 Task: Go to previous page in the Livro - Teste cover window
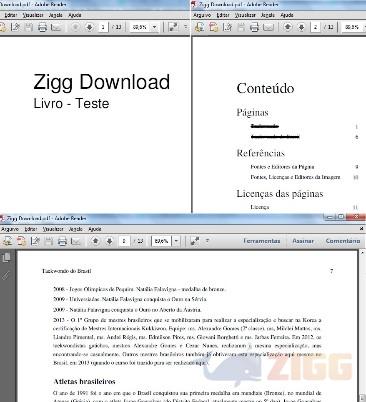point(75,27)
